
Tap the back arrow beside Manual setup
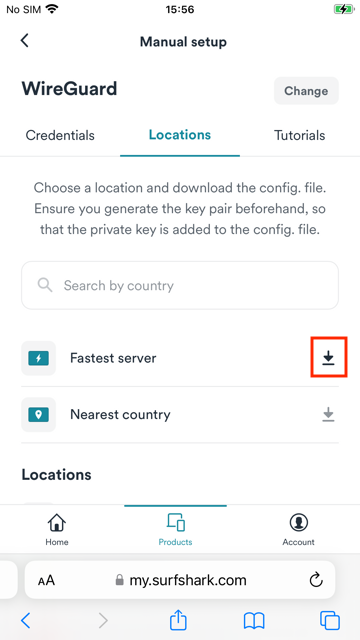[25, 40]
